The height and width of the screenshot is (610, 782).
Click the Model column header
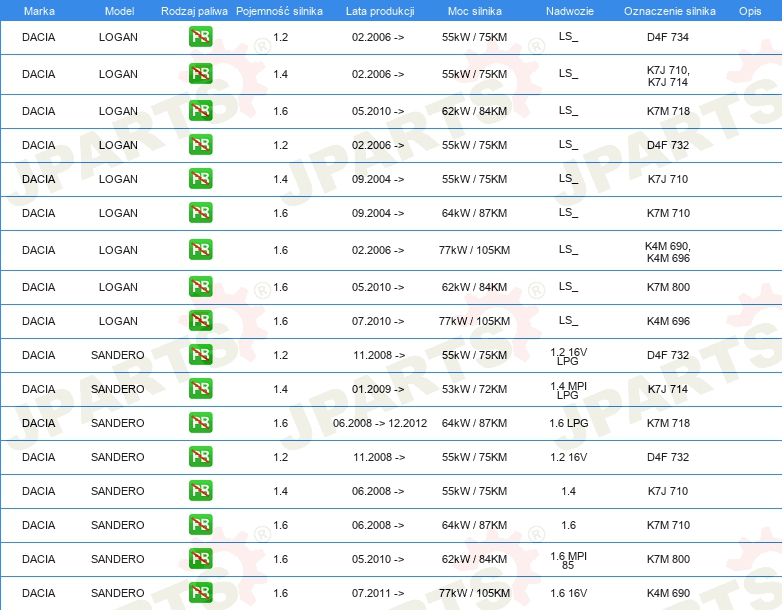point(119,11)
